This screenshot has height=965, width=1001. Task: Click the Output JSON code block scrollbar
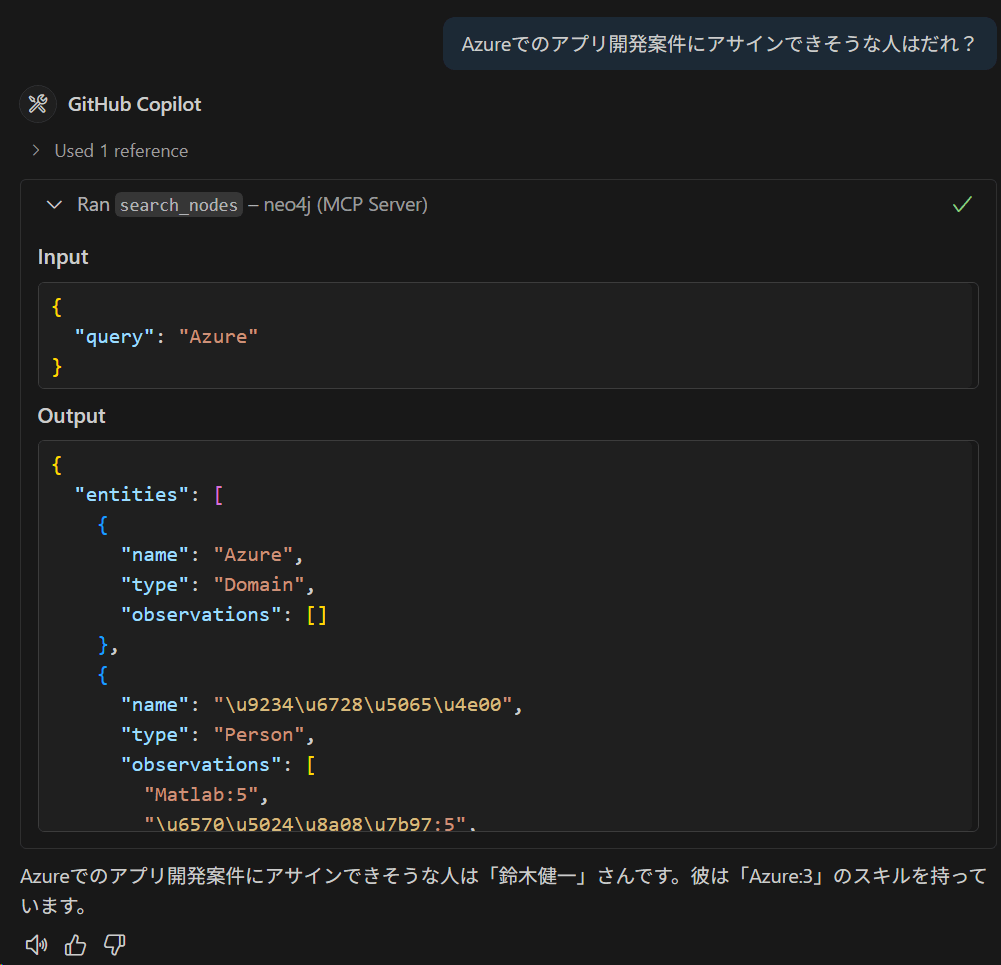tap(974, 636)
